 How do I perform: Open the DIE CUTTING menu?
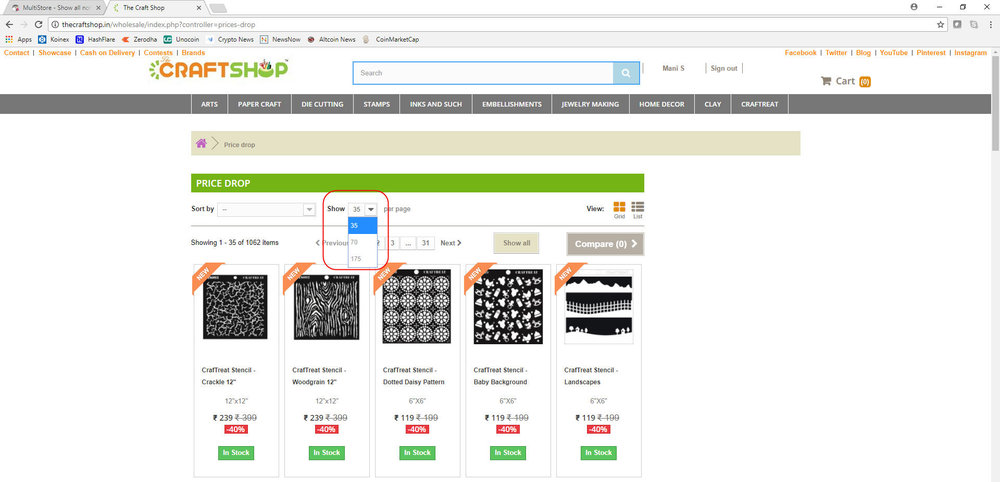point(322,104)
